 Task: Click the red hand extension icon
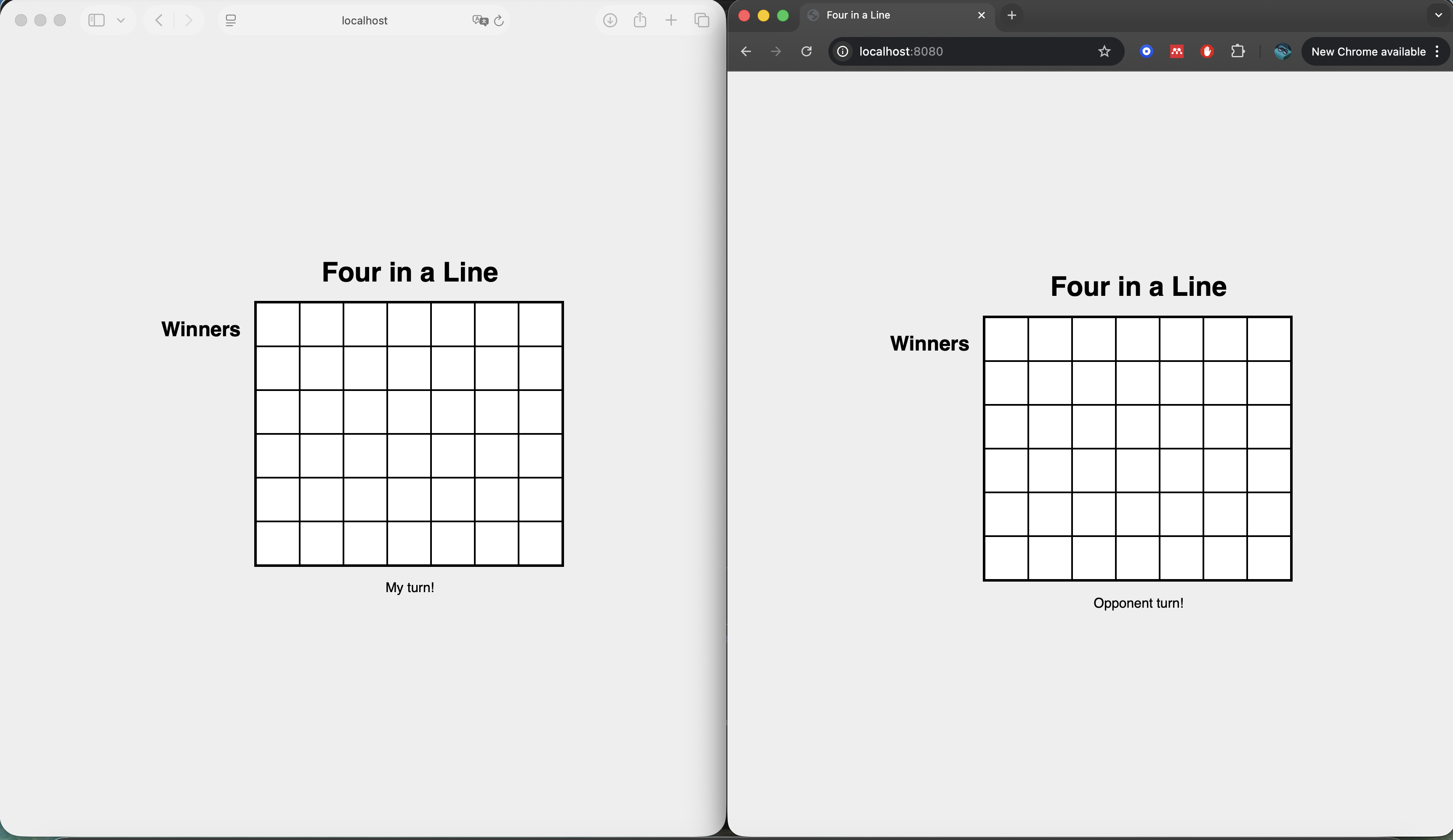click(x=1207, y=52)
